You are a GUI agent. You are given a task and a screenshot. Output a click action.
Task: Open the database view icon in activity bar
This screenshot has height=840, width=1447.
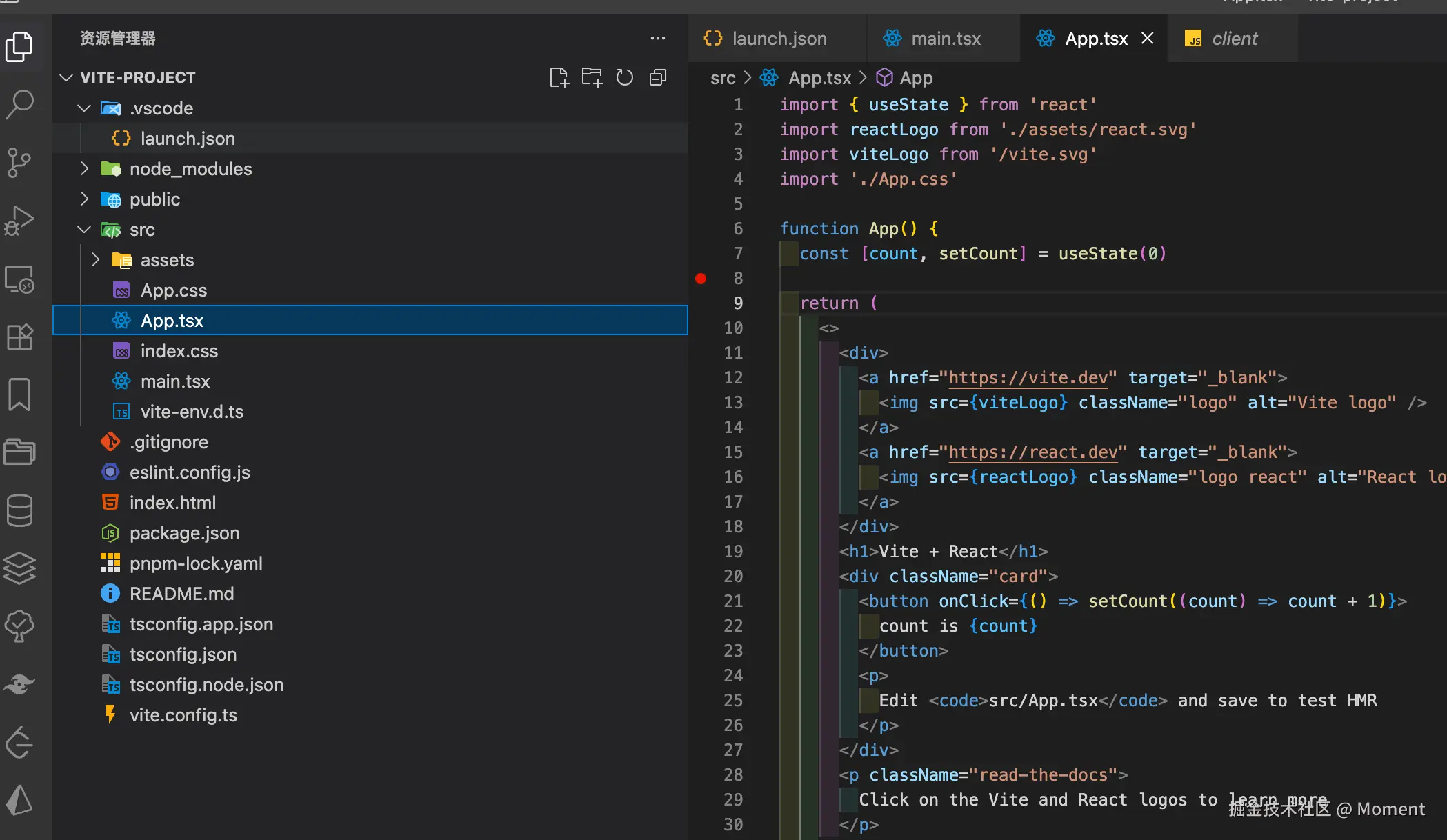tap(19, 510)
